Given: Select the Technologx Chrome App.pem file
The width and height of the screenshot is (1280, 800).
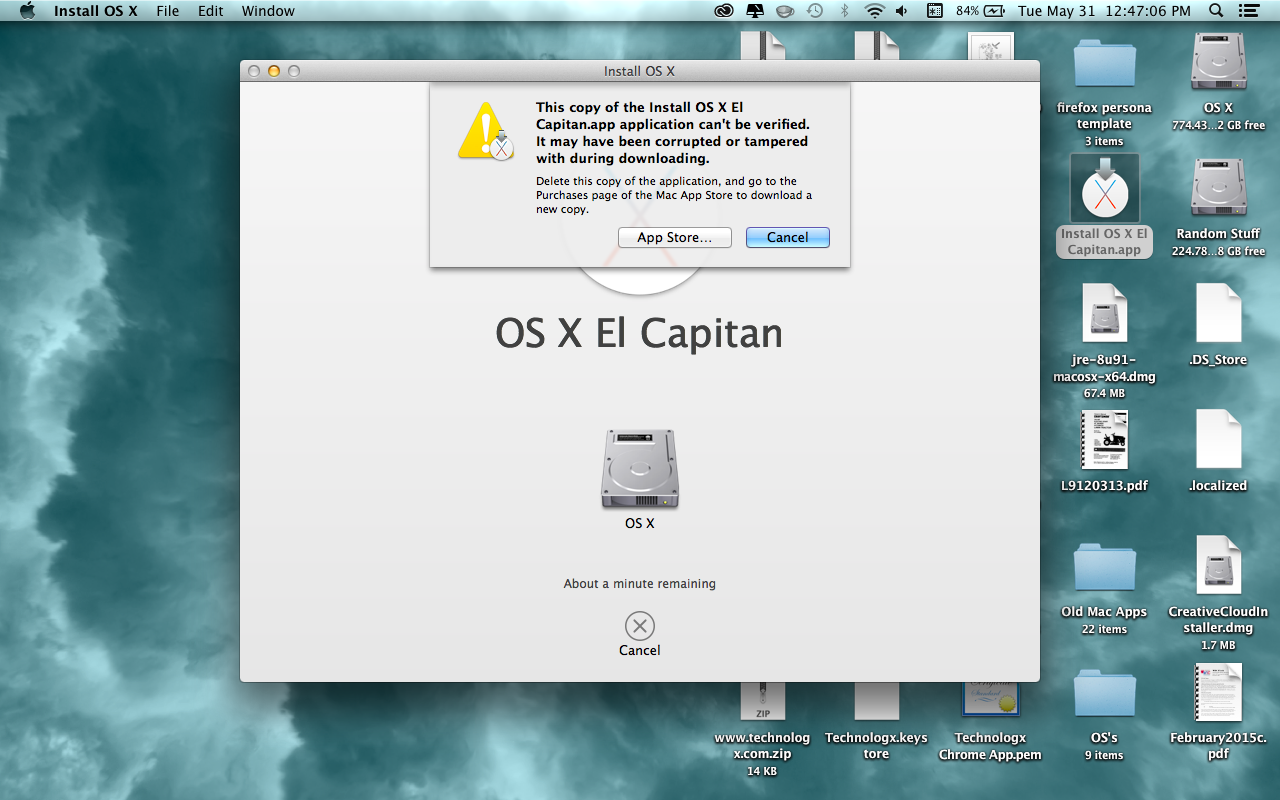Looking at the screenshot, I should pos(990,700).
